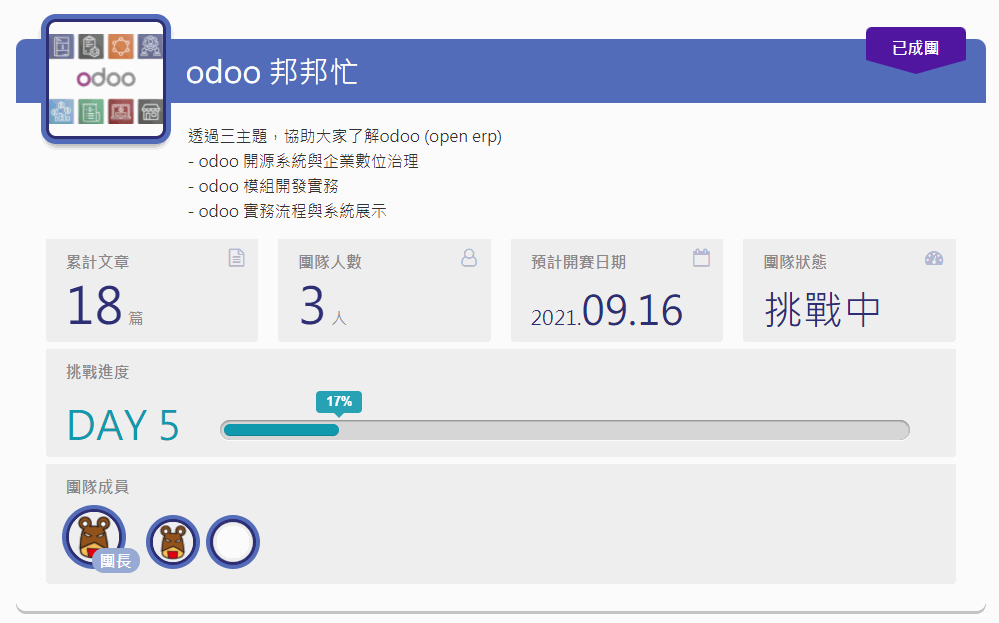The height and width of the screenshot is (623, 999).
Task: Click the red laptop icon in the team badge
Action: (x=122, y=111)
